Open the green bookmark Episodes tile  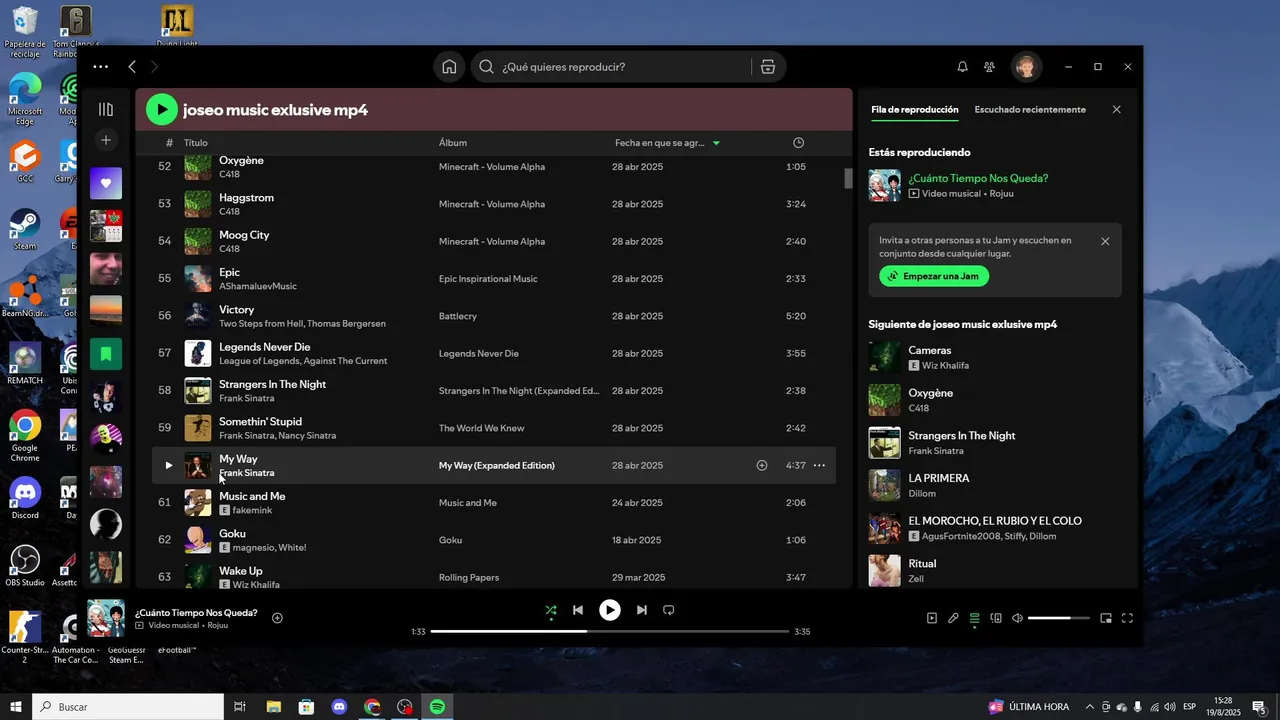106,353
